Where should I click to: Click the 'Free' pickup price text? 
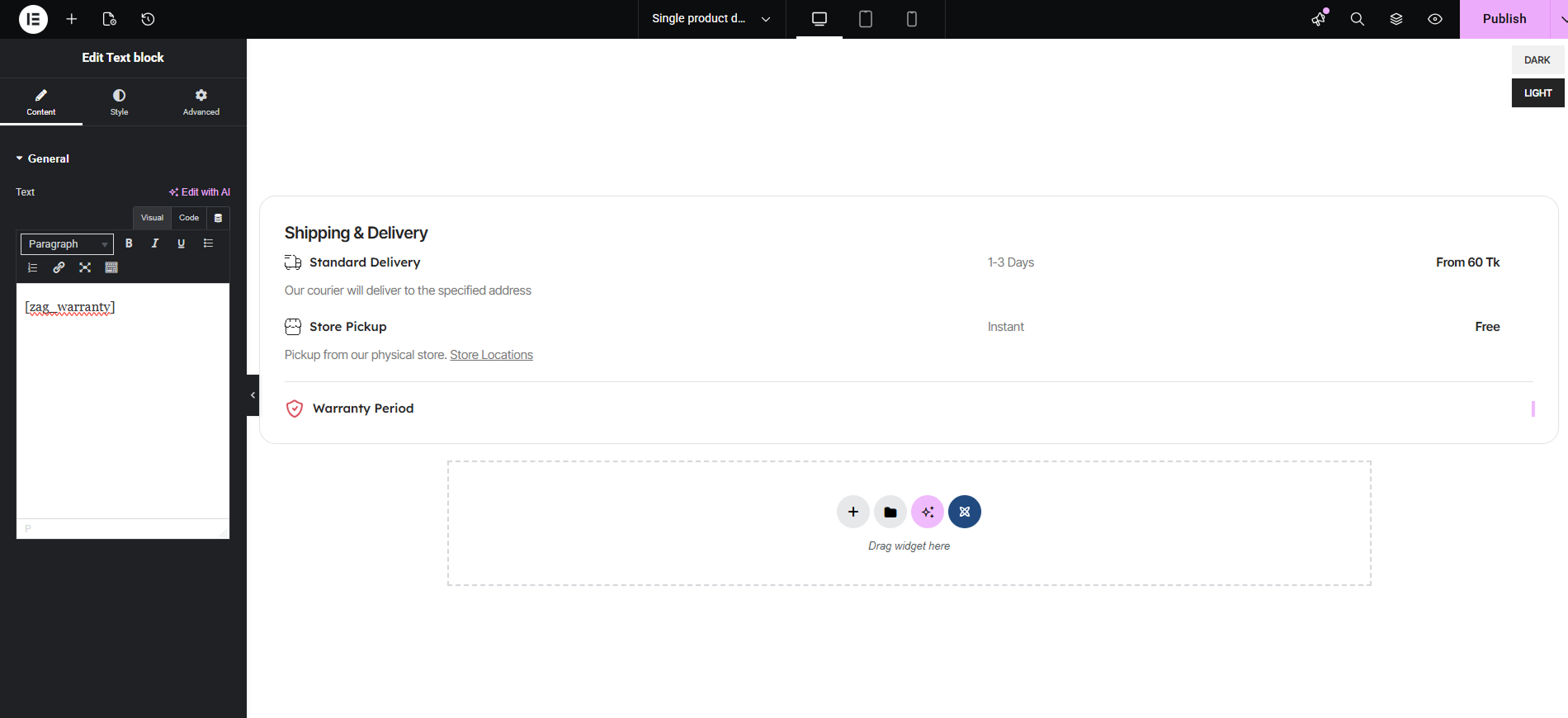click(1487, 327)
